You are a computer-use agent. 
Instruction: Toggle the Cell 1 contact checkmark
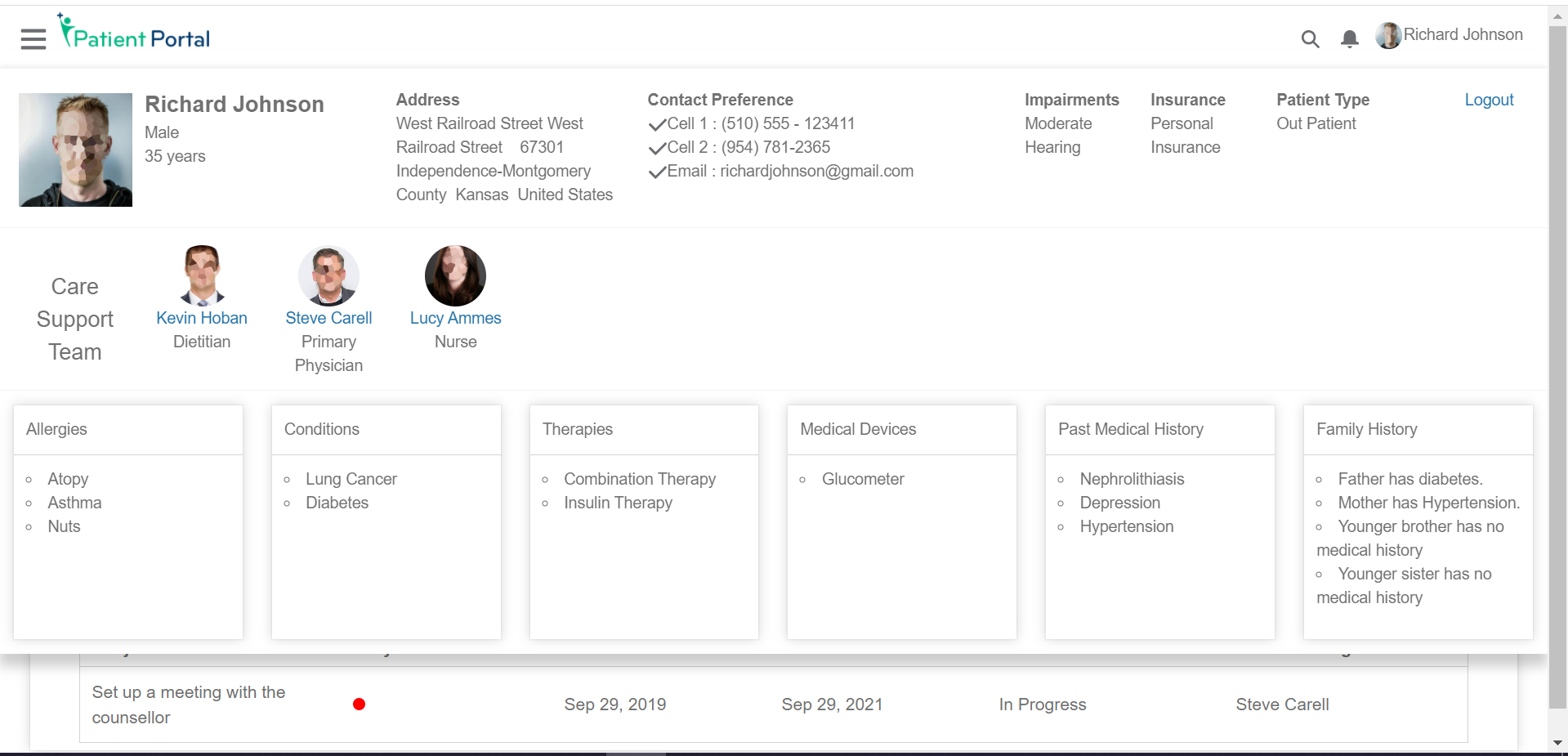657,125
